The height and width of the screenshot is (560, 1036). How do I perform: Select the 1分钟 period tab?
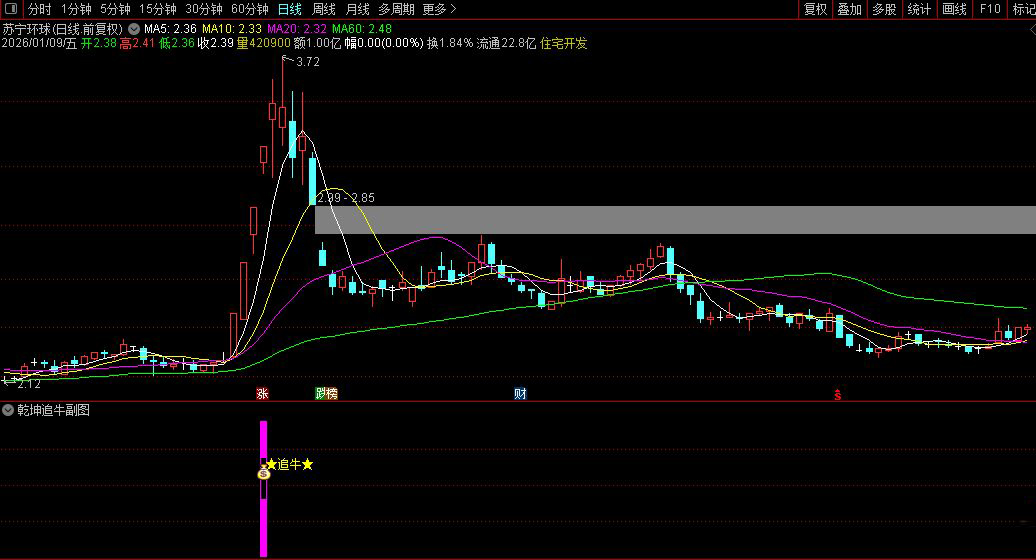76,9
